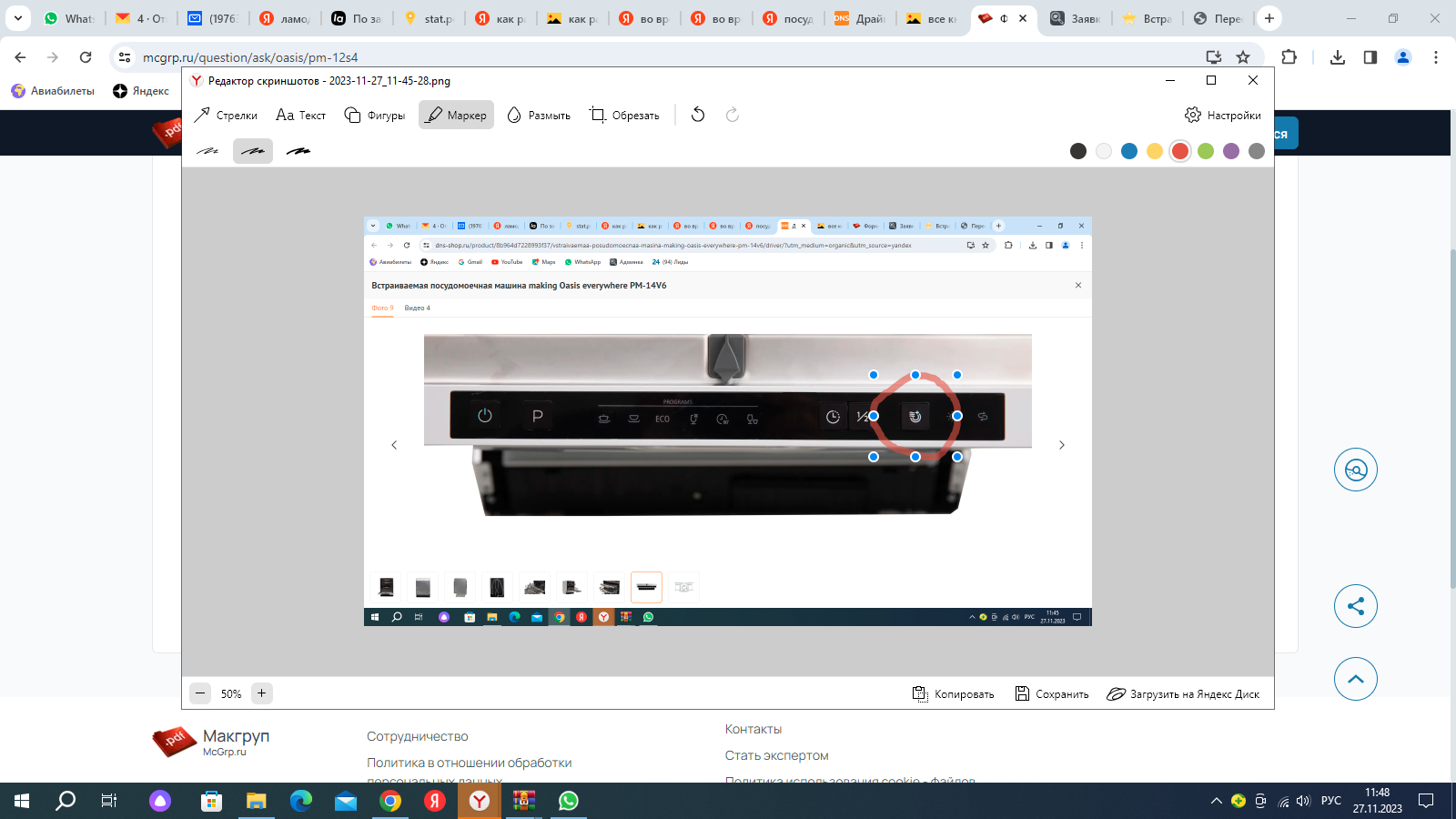Go back in browser history
This screenshot has height=819, width=1456.
[20, 57]
